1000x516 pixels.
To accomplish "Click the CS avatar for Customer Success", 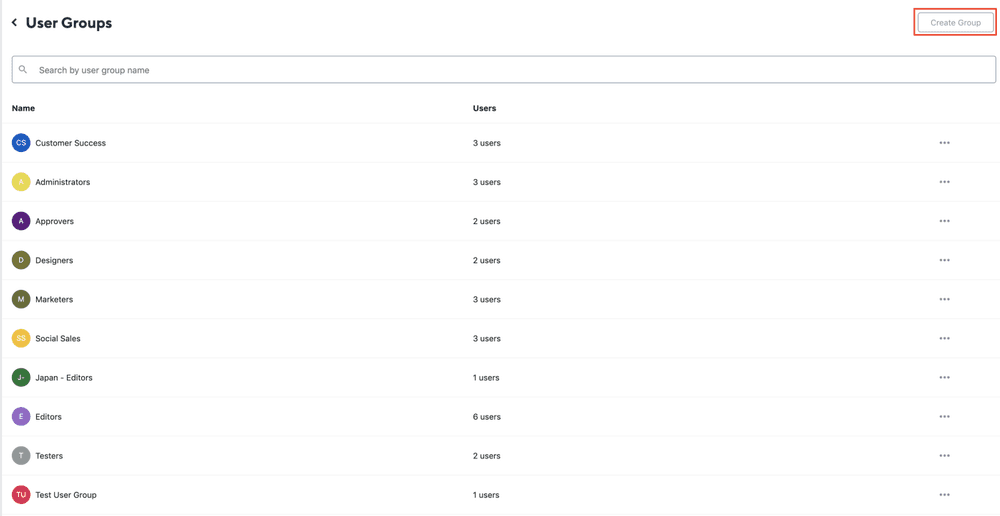I will click(21, 143).
